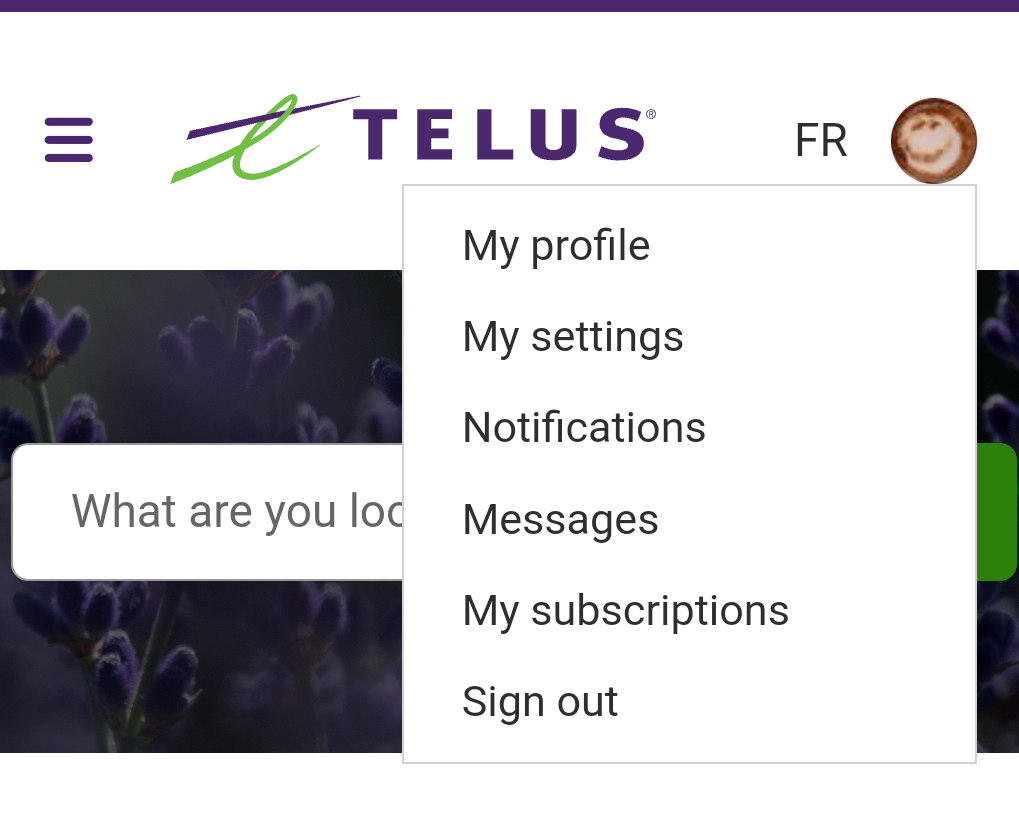This screenshot has height=818, width=1019.
Task: Go to Notifications
Action: click(x=584, y=428)
